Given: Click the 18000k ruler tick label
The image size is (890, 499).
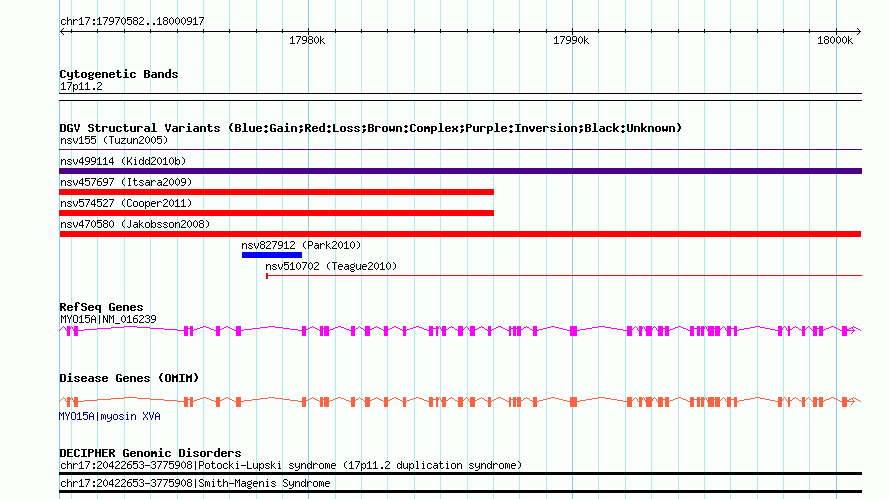Looking at the screenshot, I should [835, 40].
